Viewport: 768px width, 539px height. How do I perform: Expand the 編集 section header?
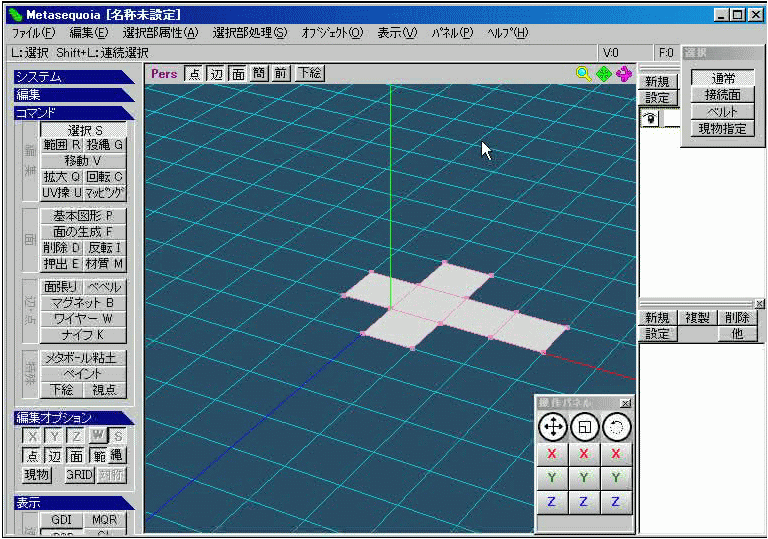click(x=73, y=95)
